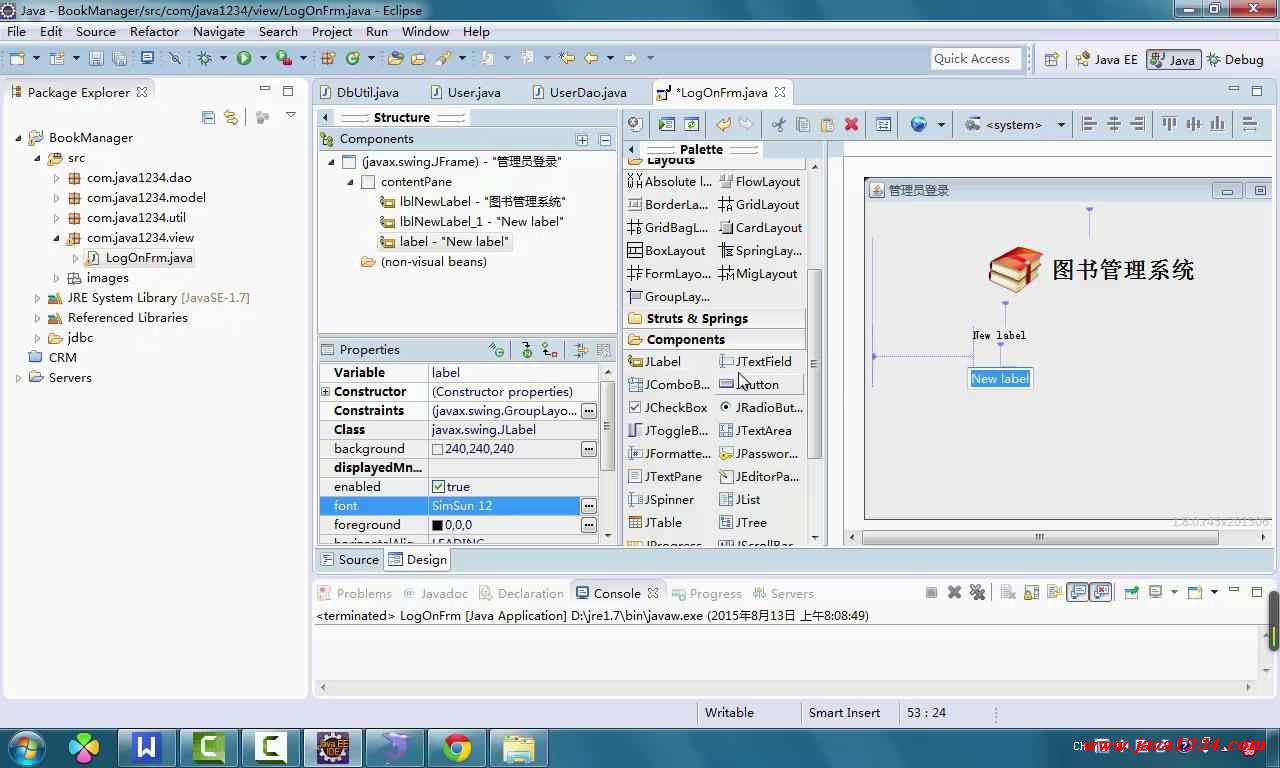Select the JSpinner palette component
Image resolution: width=1280 pixels, height=768 pixels.
click(661, 499)
